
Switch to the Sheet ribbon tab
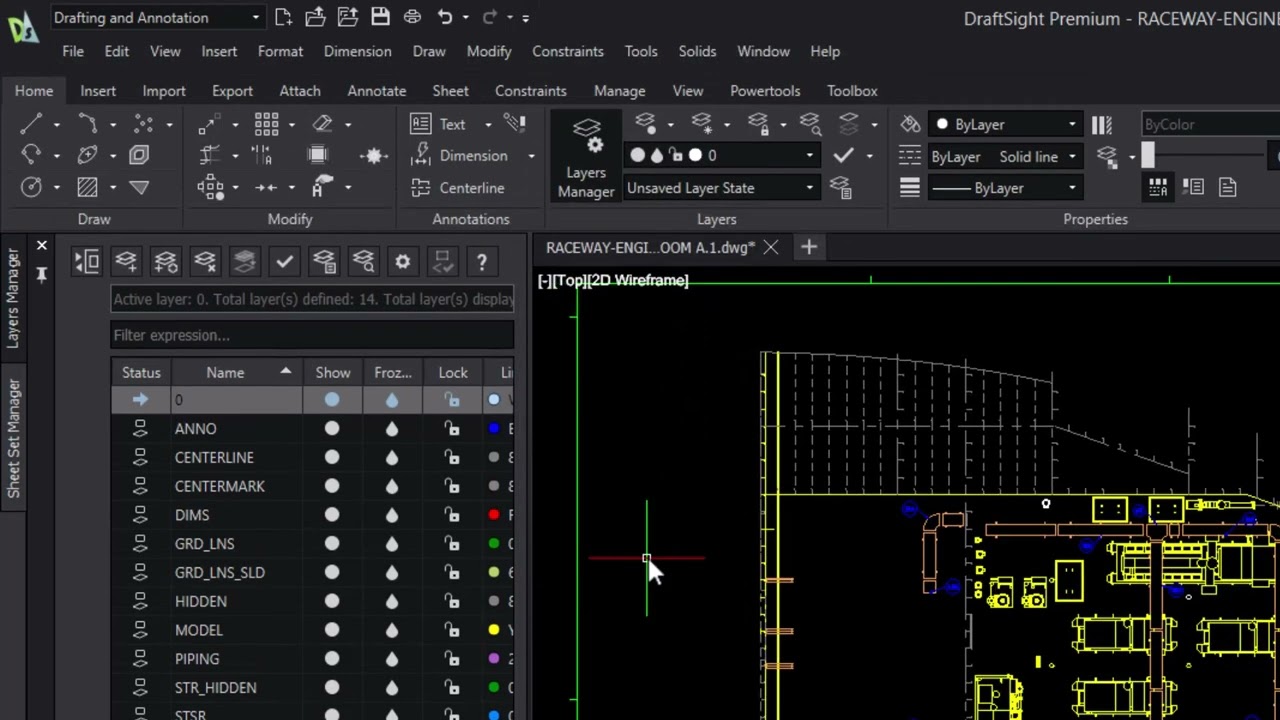[450, 90]
